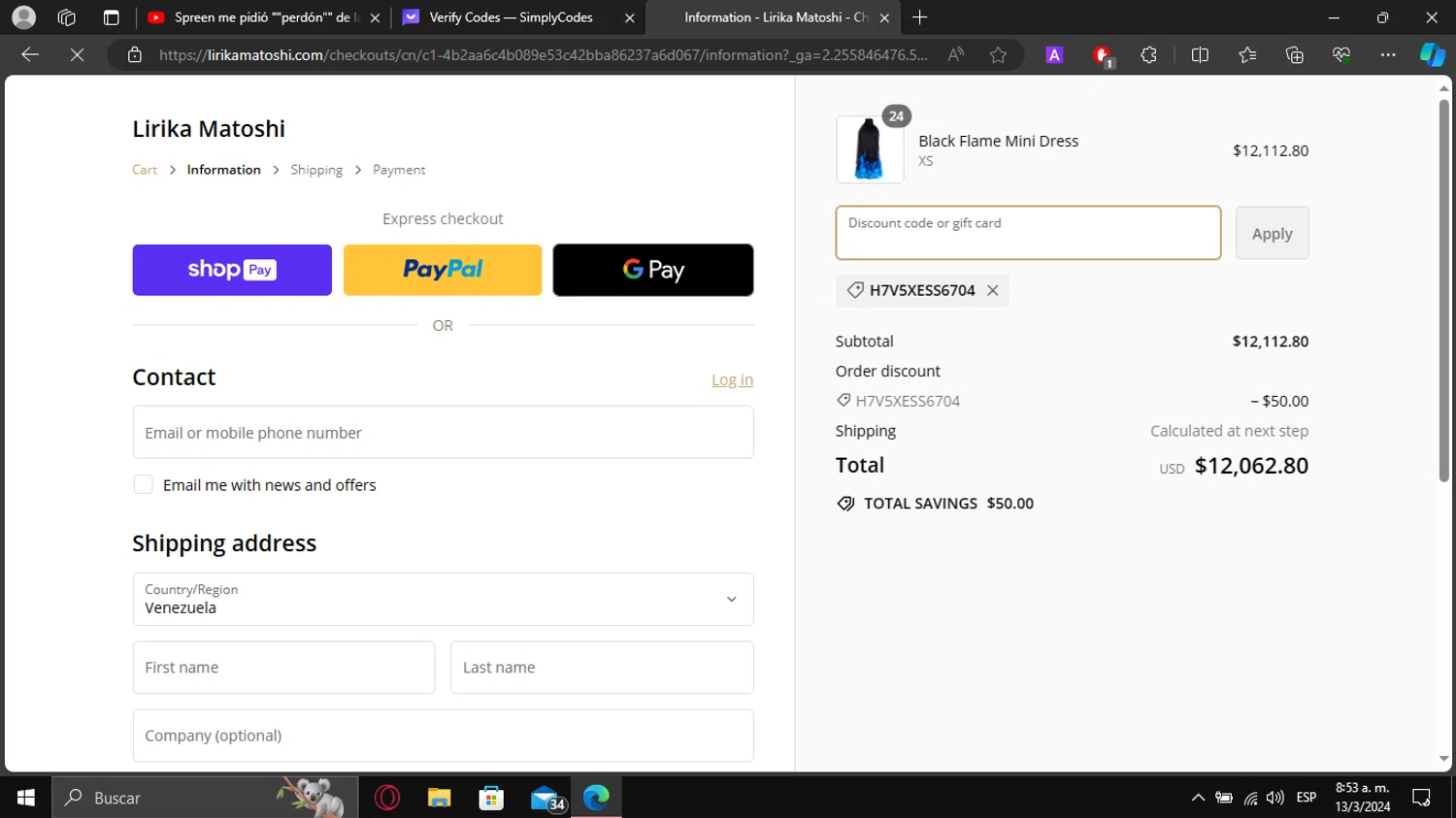This screenshot has height=818, width=1456.
Task: Open the clock and date calendar
Action: [x=1362, y=798]
